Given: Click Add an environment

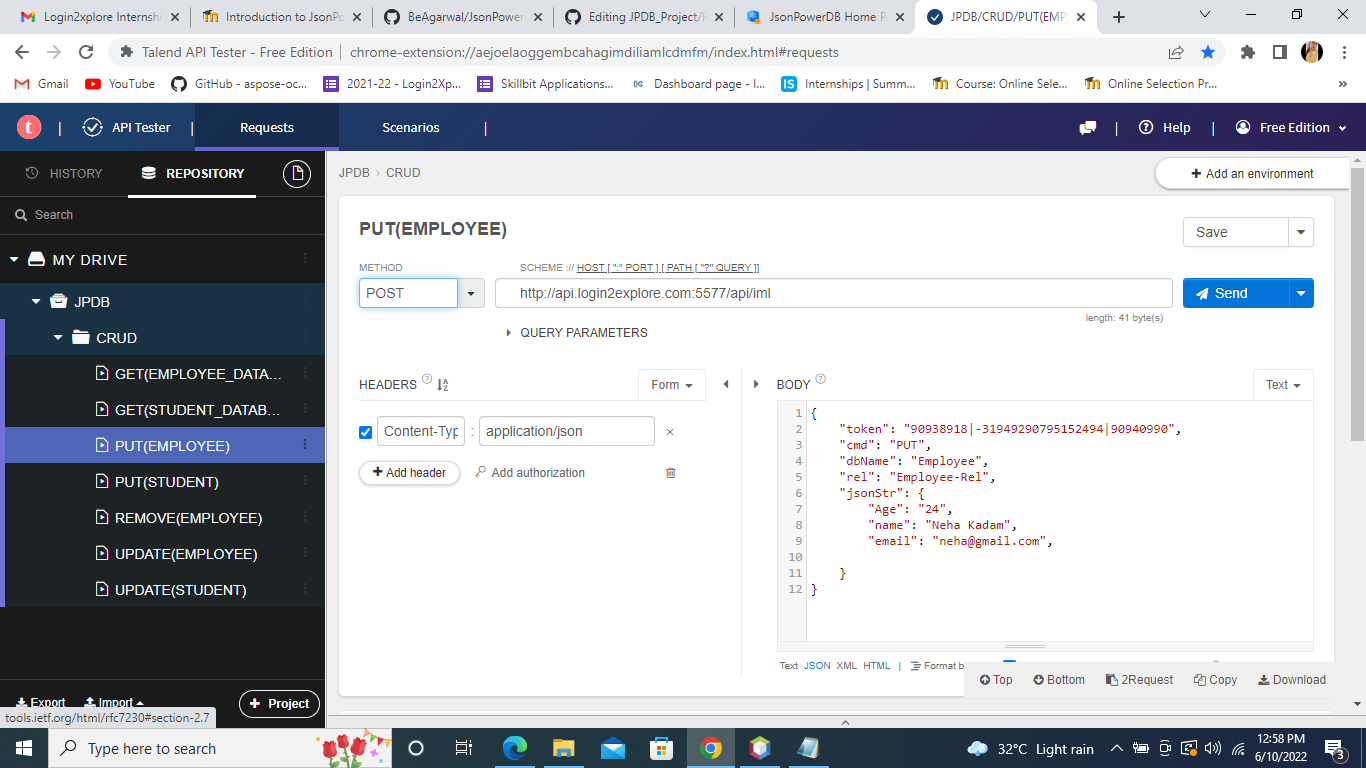Looking at the screenshot, I should tap(1252, 173).
